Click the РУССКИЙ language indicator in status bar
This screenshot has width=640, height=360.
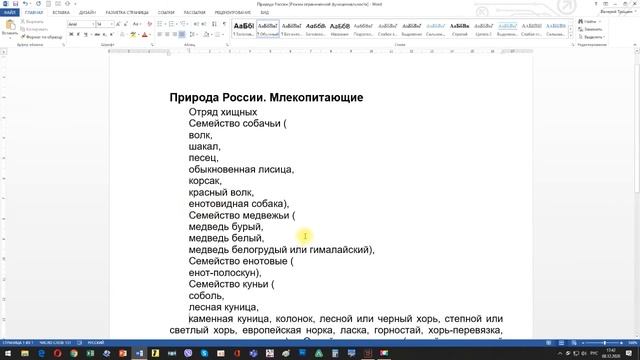[96, 343]
